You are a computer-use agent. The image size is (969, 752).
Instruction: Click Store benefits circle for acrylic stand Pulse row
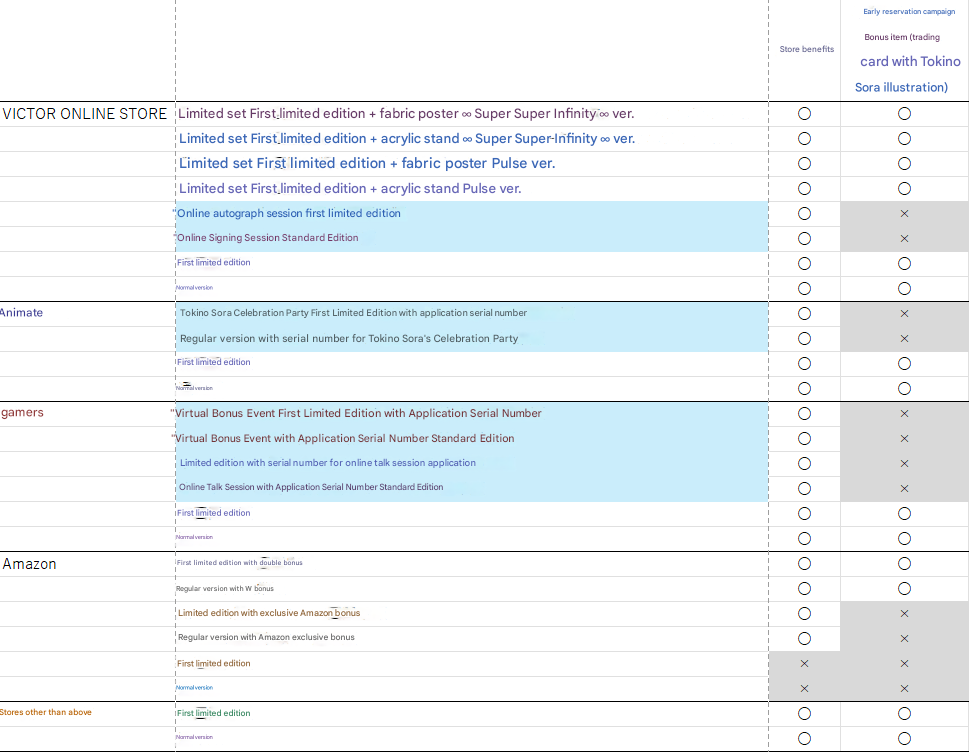point(804,188)
